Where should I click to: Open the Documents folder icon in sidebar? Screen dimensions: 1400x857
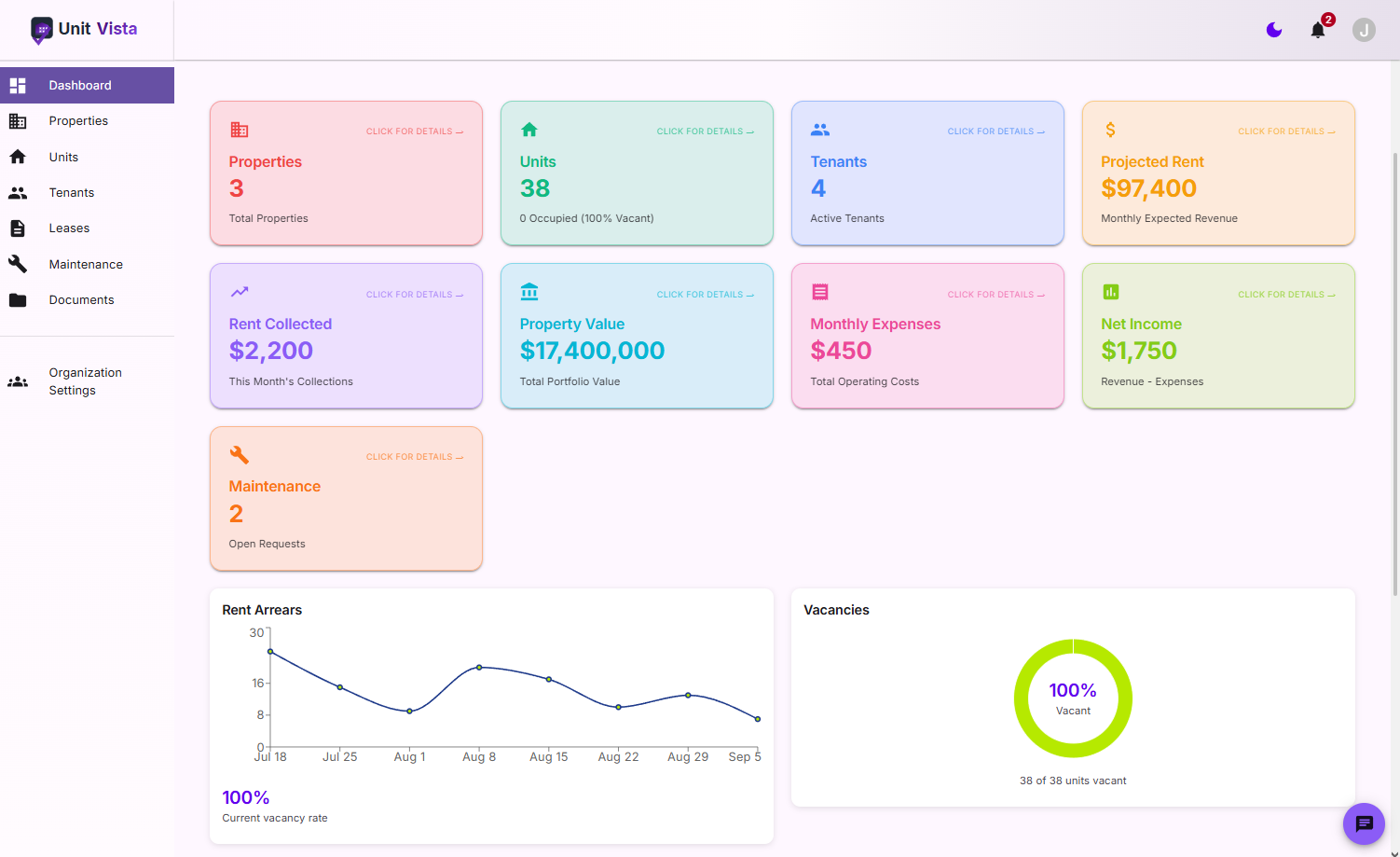tap(17, 299)
